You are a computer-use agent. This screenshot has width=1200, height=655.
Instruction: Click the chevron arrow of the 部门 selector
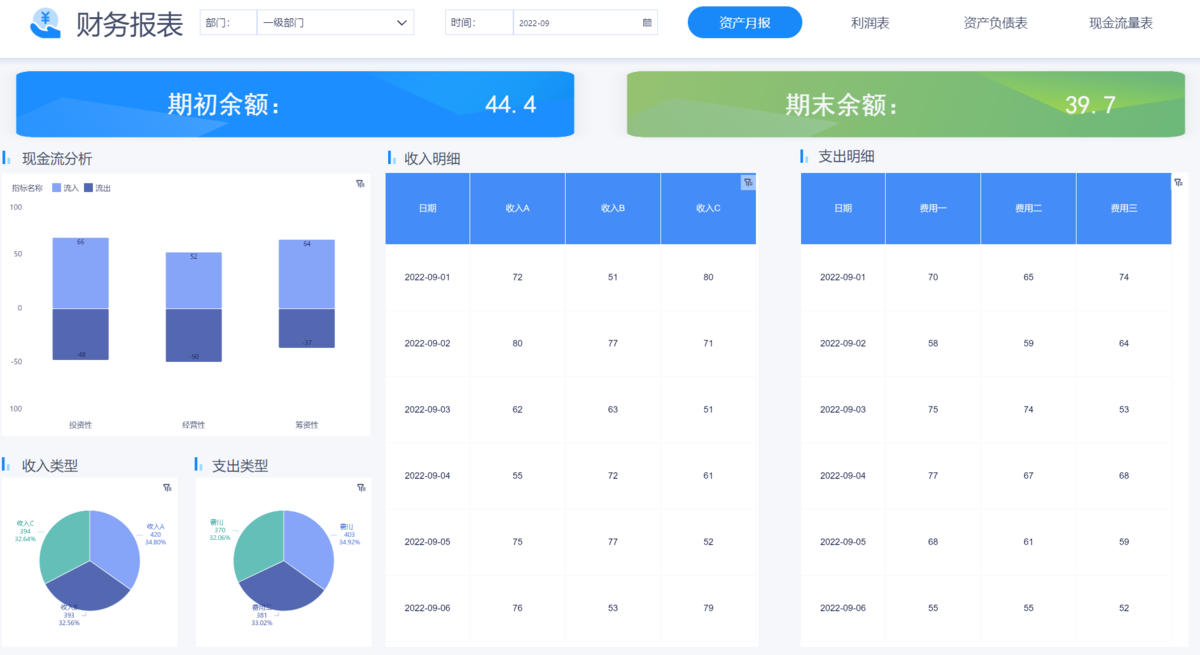(x=402, y=22)
